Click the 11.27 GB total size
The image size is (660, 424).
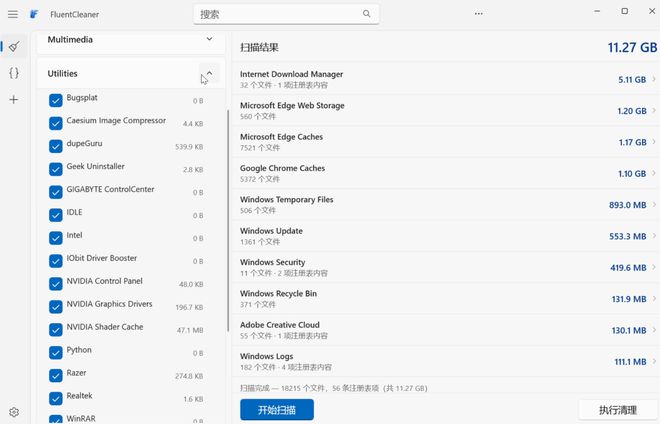pos(632,48)
